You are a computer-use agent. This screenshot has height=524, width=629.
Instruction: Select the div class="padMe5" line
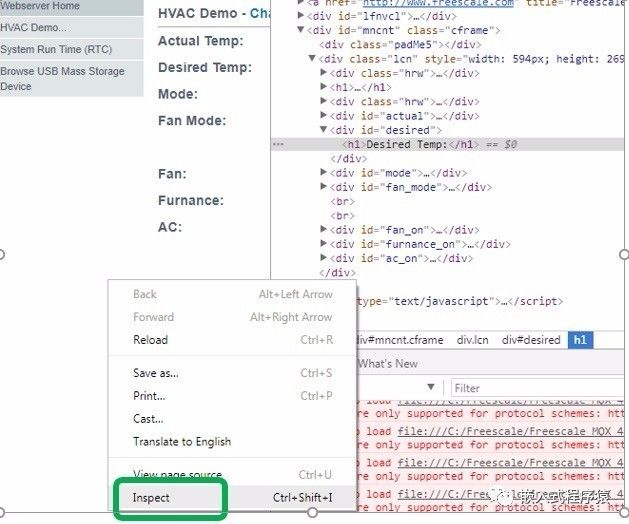[x=400, y=45]
